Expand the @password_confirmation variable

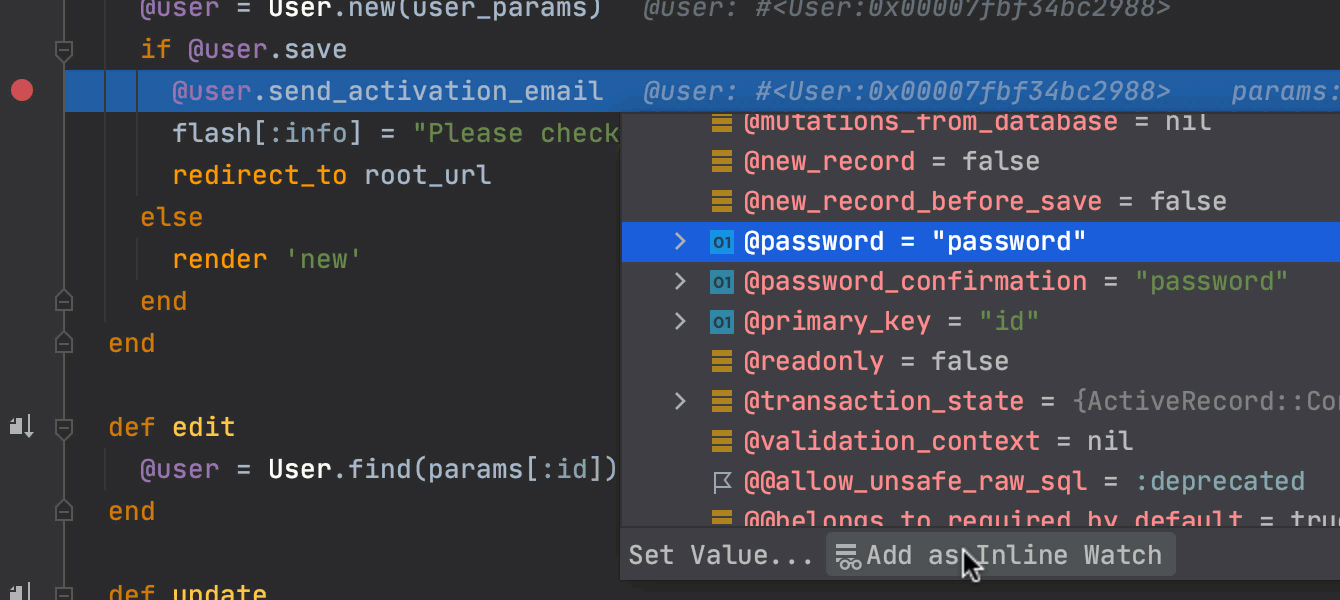[680, 281]
